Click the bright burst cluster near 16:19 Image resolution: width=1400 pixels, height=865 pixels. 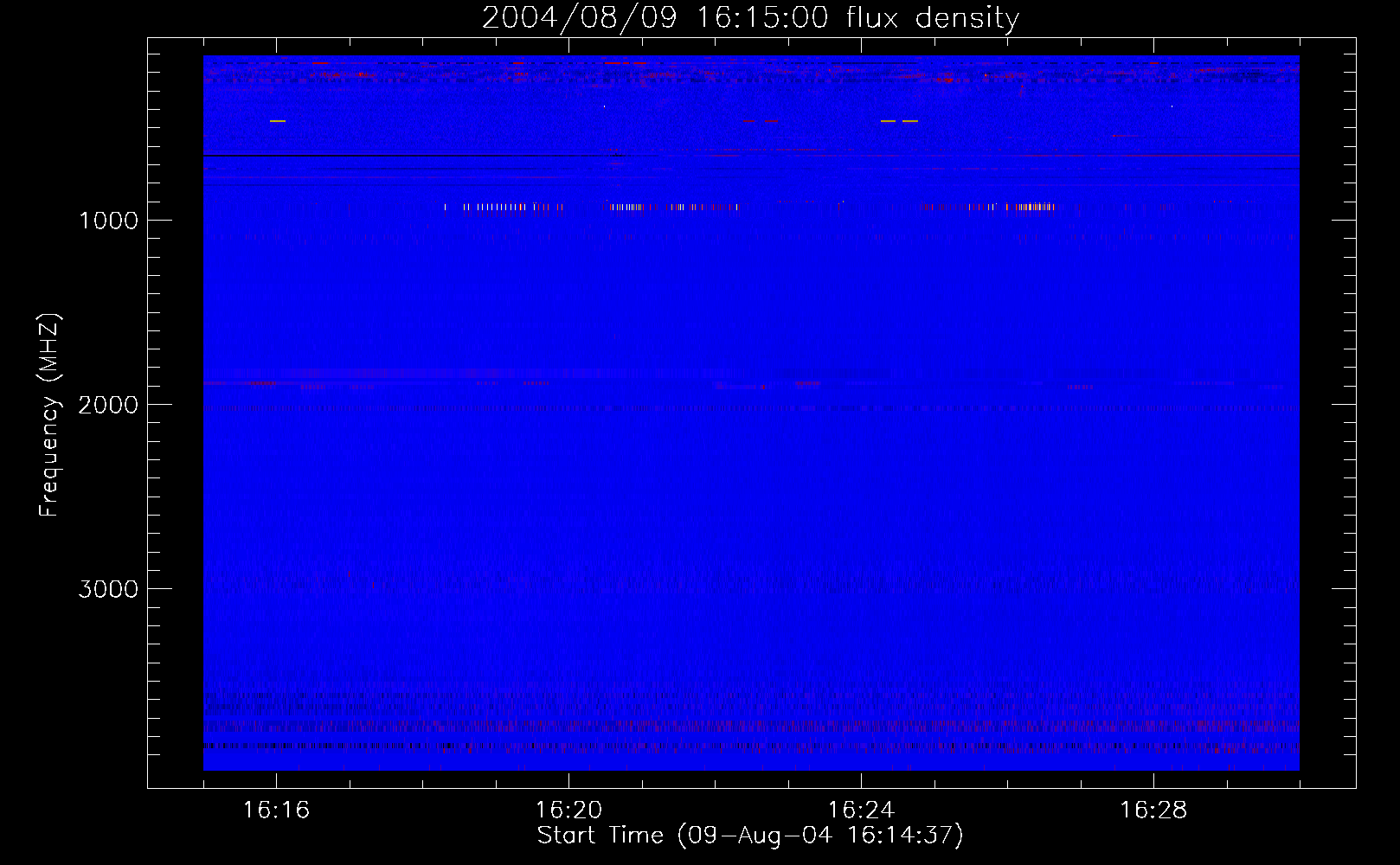click(502, 207)
